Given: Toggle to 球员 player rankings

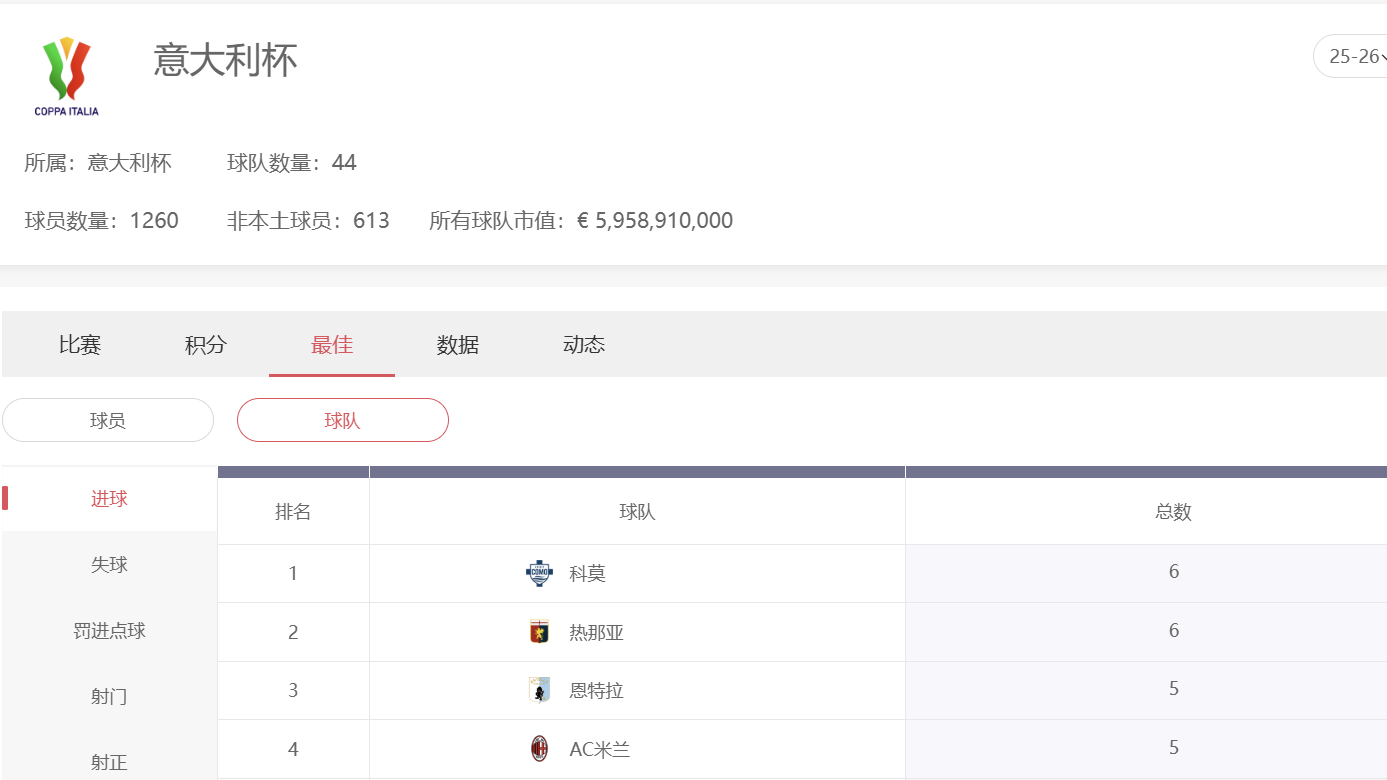Looking at the screenshot, I should [x=108, y=420].
